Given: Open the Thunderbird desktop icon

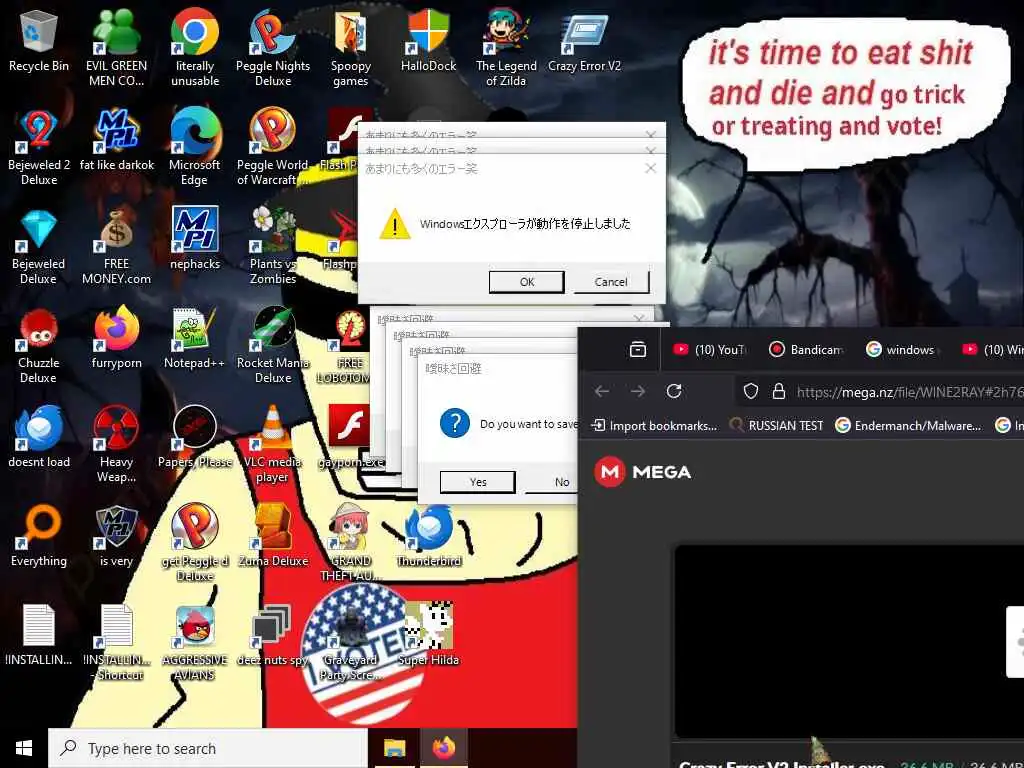Looking at the screenshot, I should pyautogui.click(x=428, y=536).
